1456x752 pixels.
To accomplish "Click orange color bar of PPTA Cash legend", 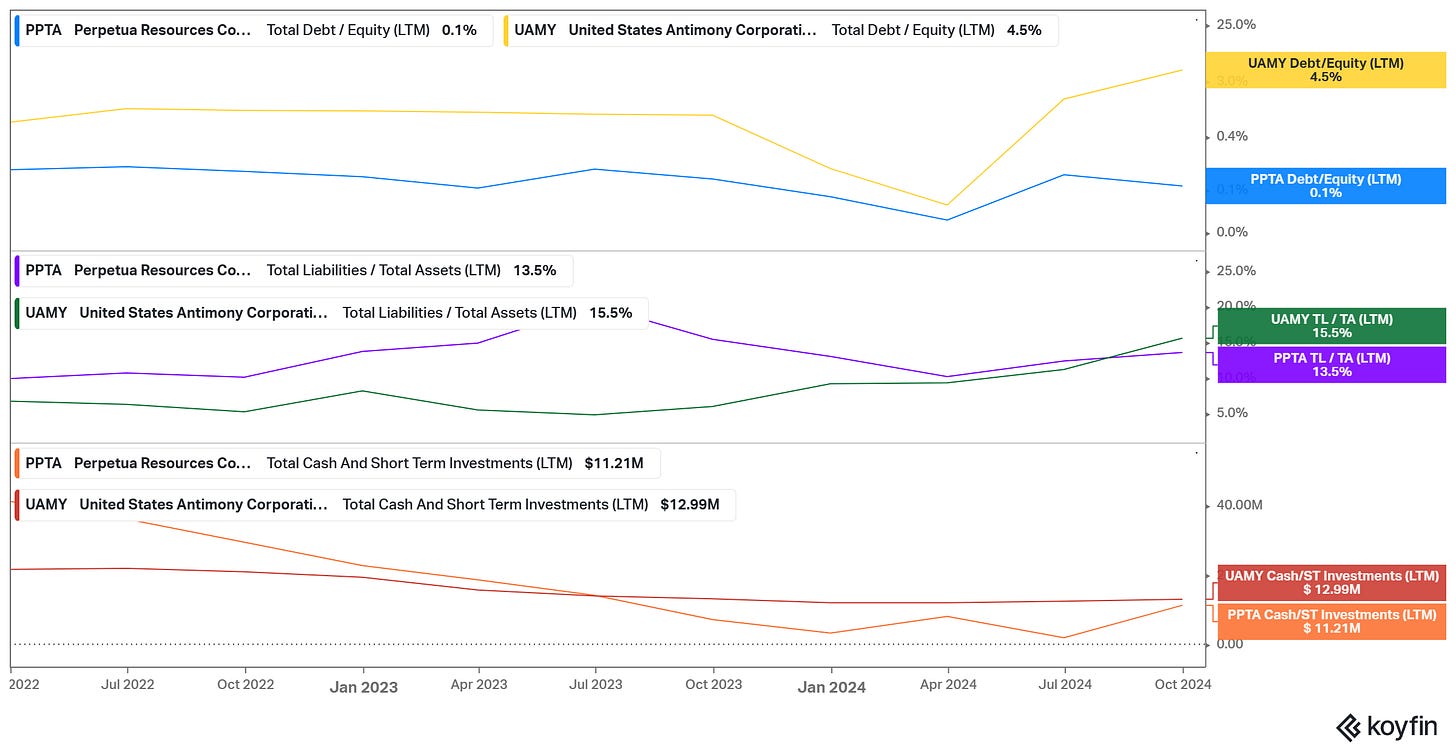I will [18, 463].
